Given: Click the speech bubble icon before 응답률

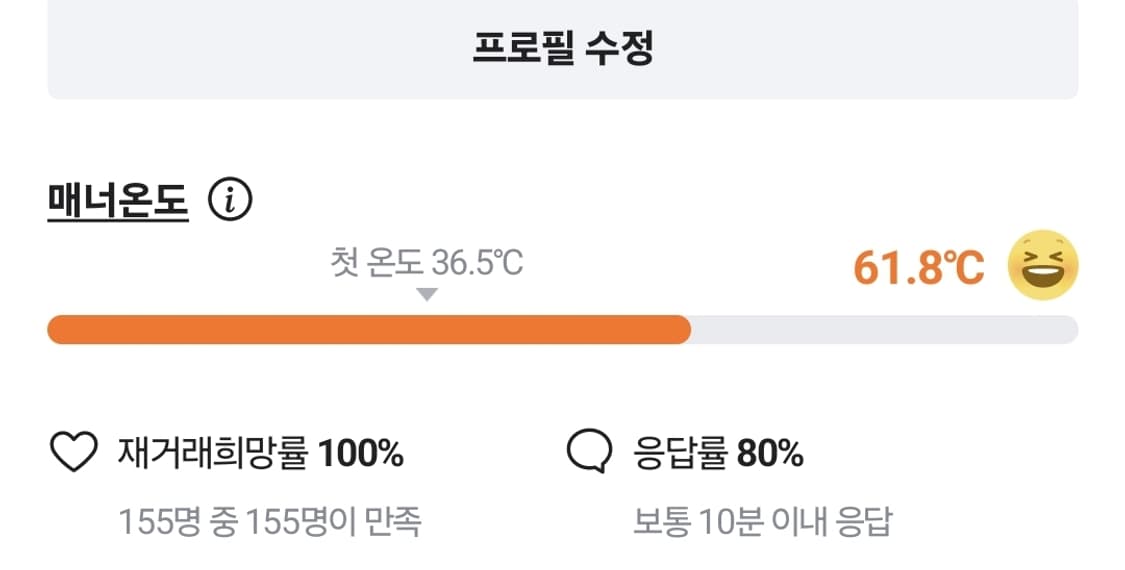Looking at the screenshot, I should point(588,454).
